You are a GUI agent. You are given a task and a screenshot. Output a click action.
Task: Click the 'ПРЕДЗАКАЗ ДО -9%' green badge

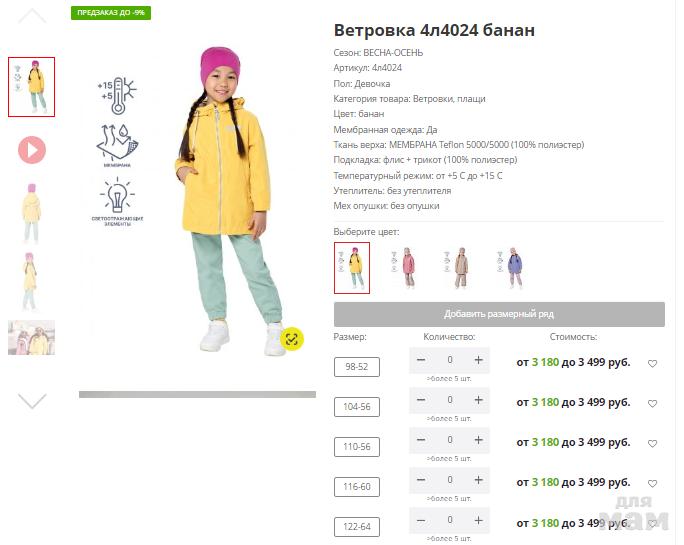click(111, 13)
